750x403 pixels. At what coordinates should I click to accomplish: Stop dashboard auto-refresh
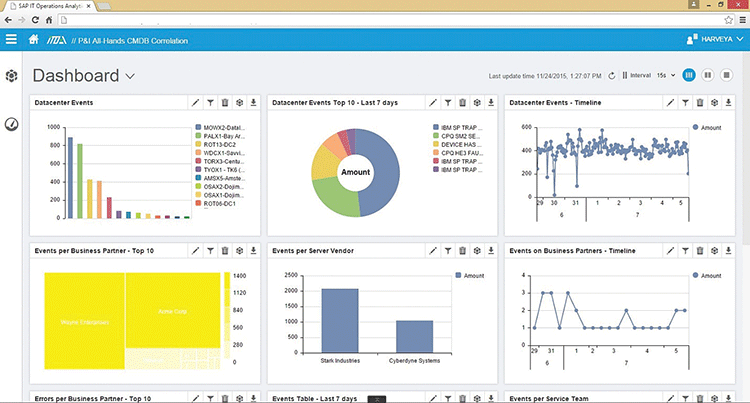click(727, 75)
